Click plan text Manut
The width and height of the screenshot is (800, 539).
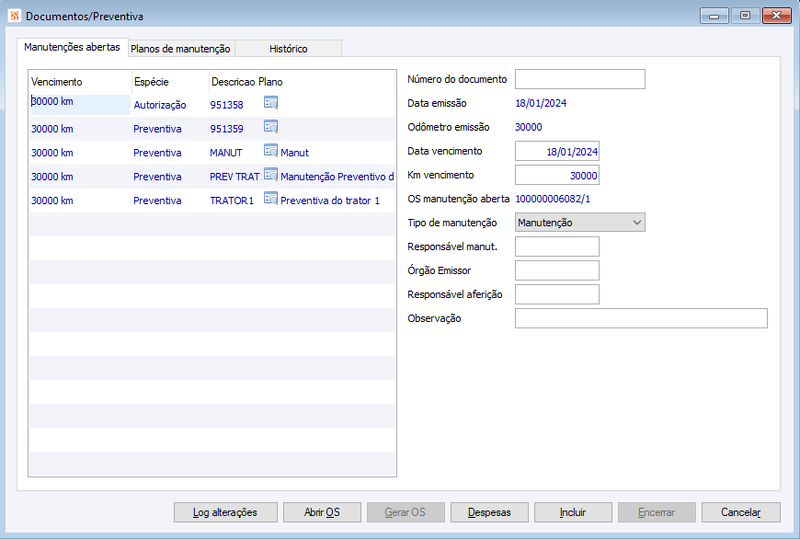click(x=294, y=153)
